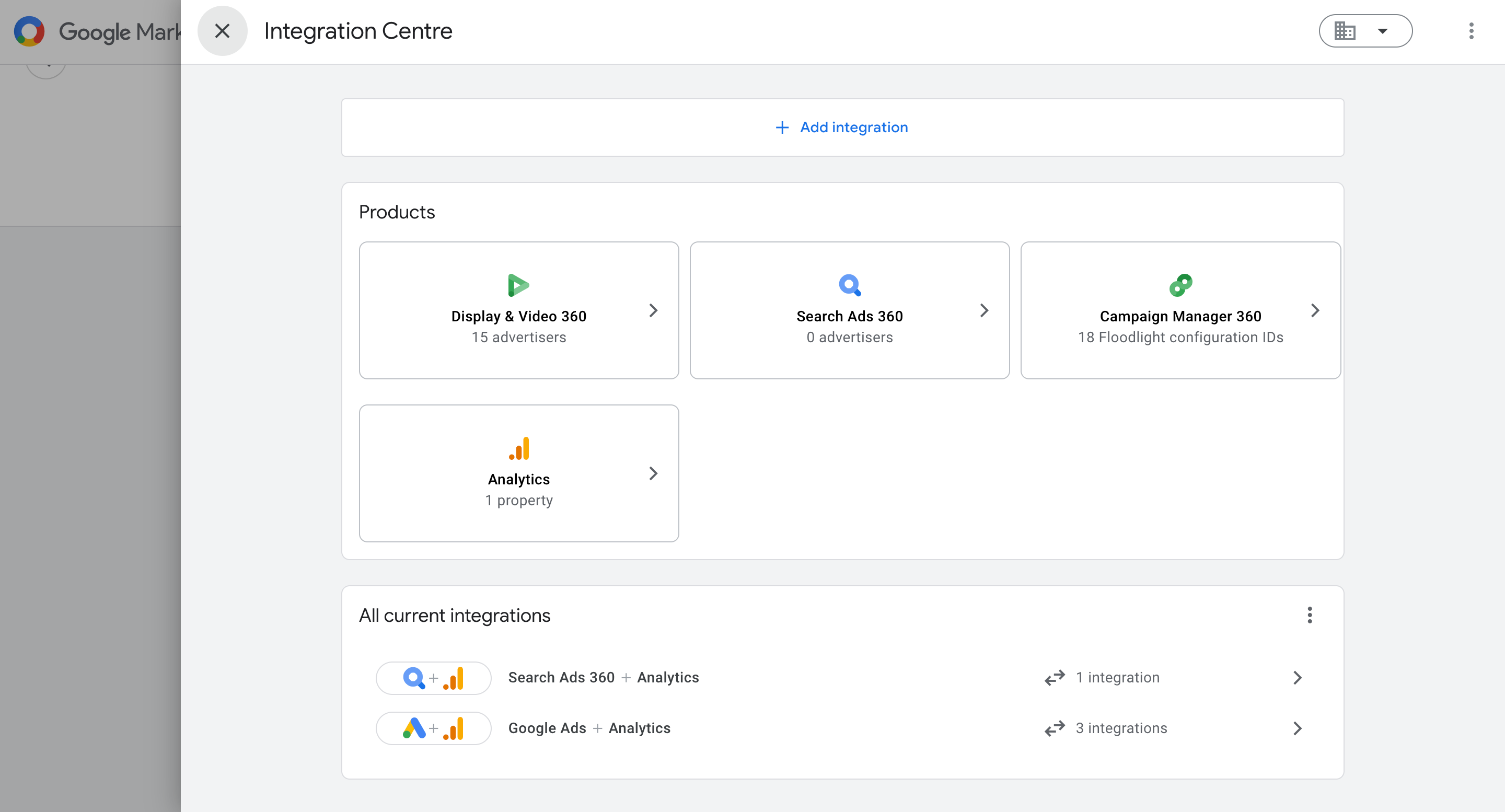Expand Display & Video 360 card chevron

coord(653,310)
